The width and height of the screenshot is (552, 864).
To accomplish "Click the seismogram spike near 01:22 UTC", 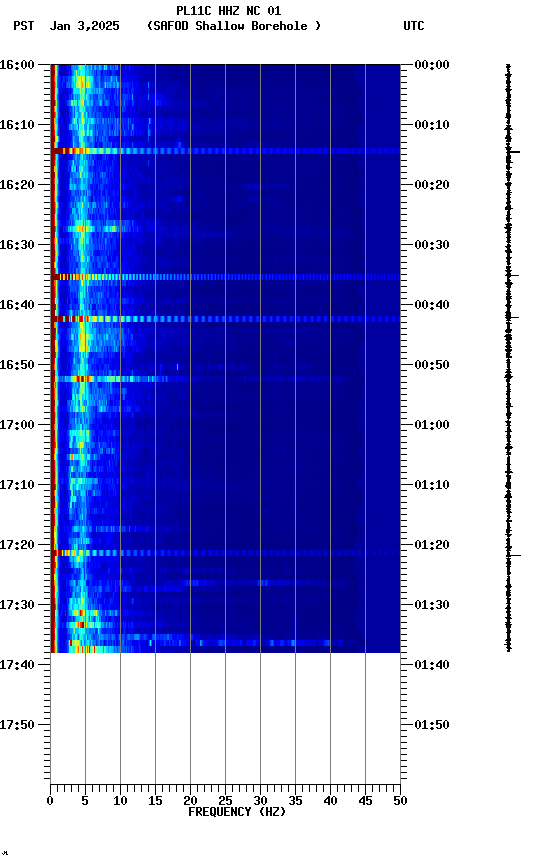I will pos(513,555).
